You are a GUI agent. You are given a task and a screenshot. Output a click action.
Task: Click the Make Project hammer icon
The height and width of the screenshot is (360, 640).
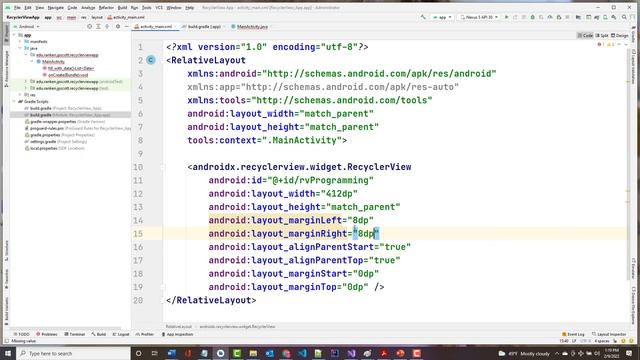(x=423, y=17)
